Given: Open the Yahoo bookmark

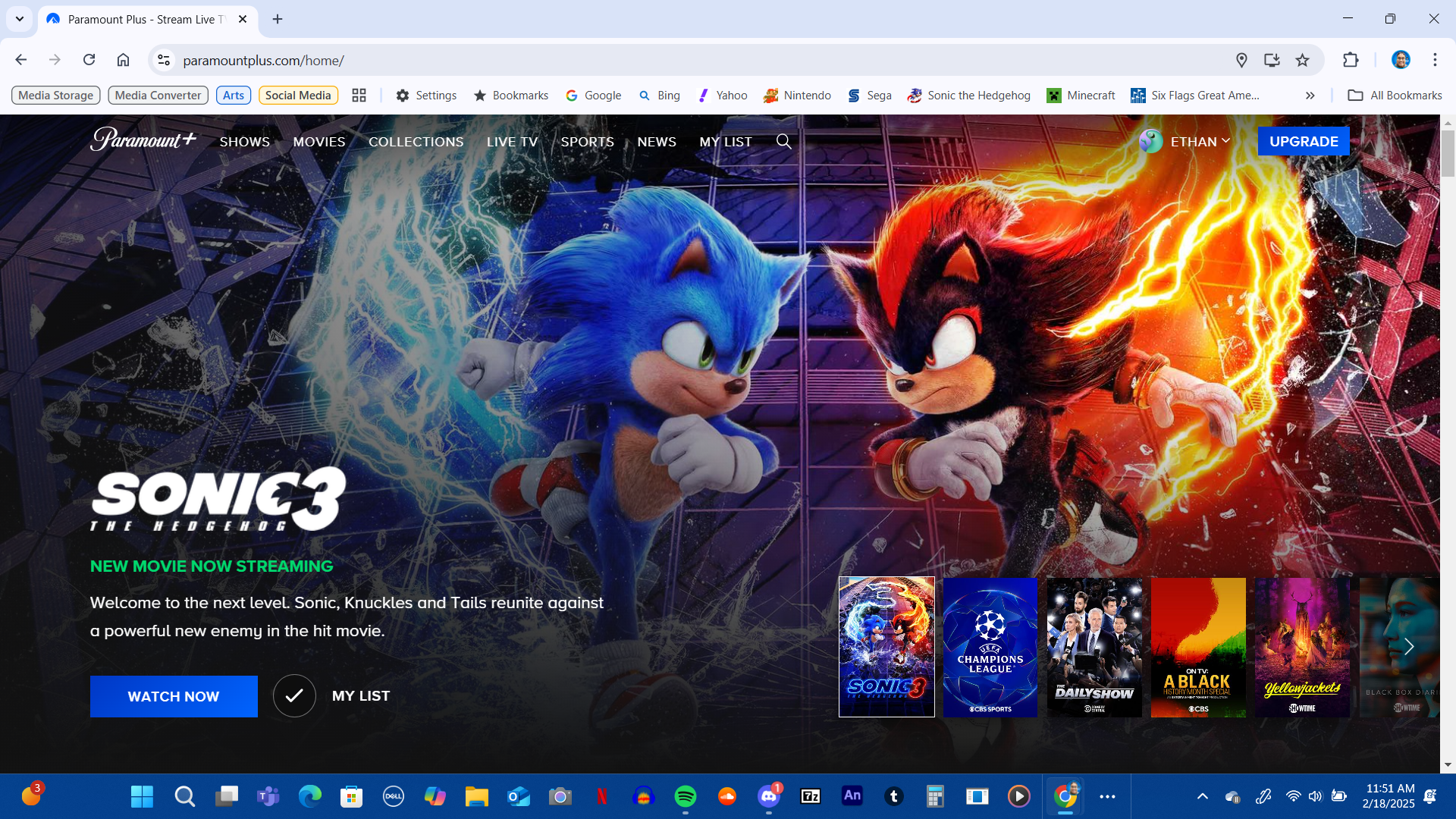Looking at the screenshot, I should (722, 95).
